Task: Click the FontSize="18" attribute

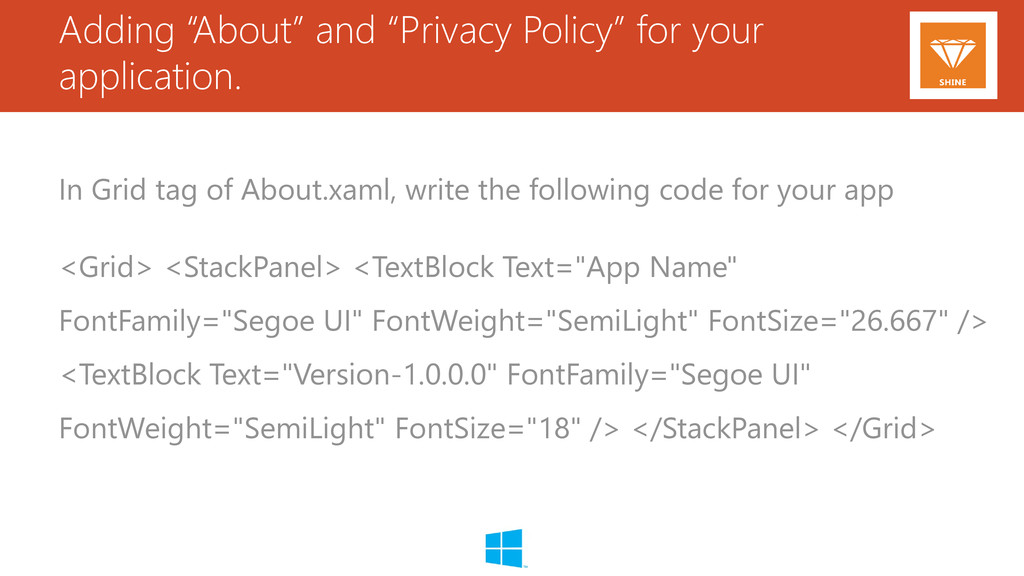Action: click(488, 429)
